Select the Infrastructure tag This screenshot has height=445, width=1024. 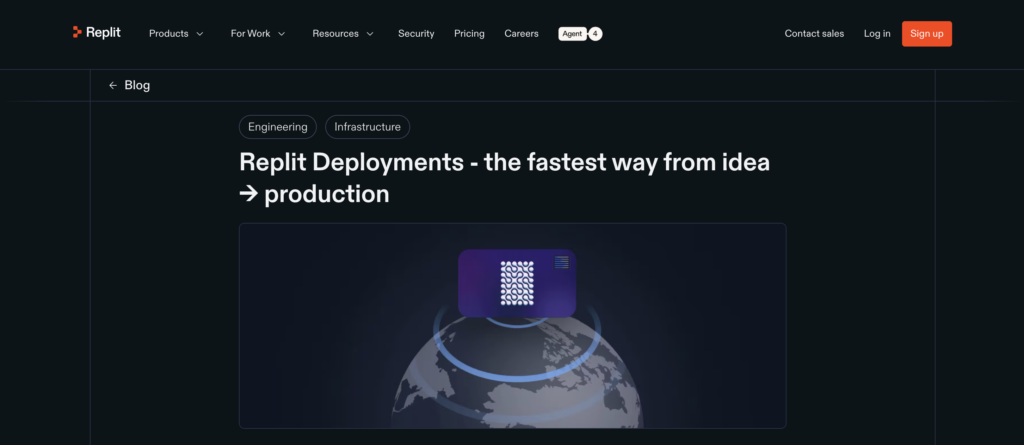pos(368,127)
